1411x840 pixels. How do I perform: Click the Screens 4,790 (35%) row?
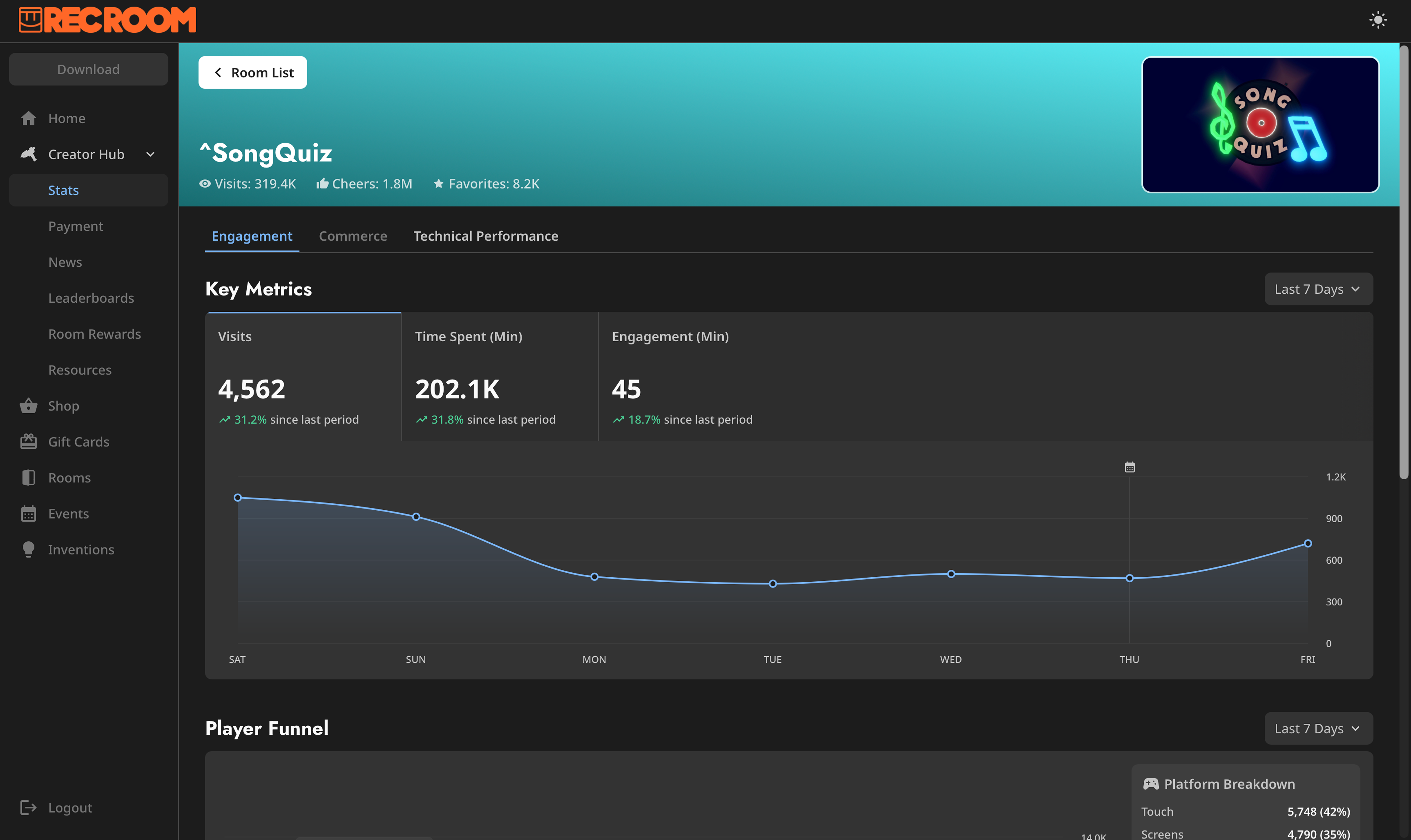(x=1246, y=834)
